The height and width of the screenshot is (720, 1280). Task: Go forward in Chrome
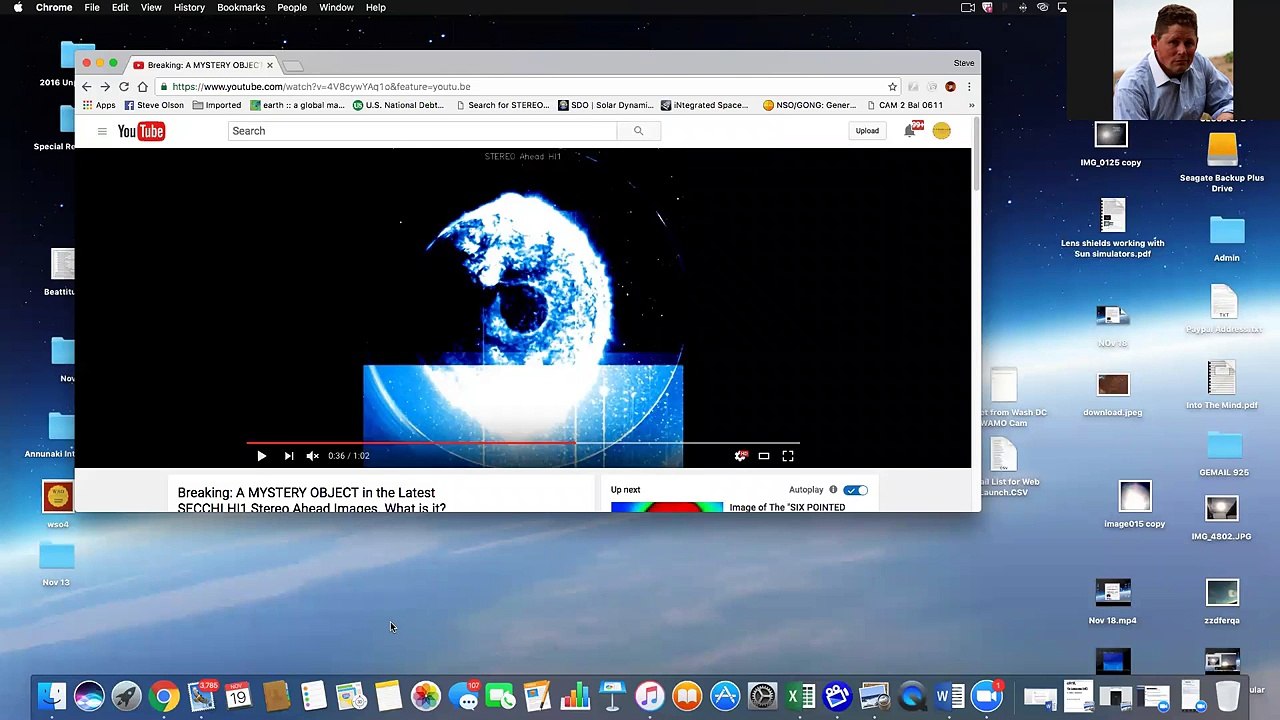click(x=105, y=87)
